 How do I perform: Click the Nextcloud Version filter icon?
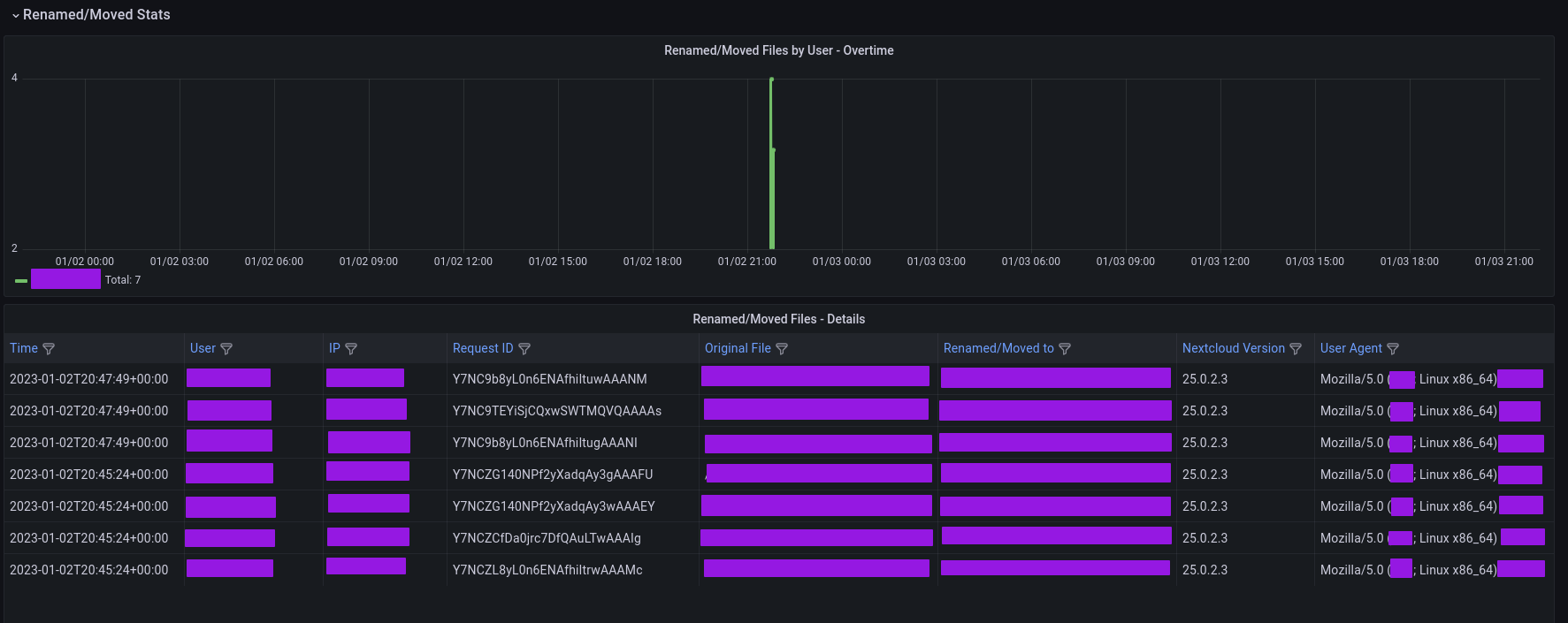point(1296,349)
